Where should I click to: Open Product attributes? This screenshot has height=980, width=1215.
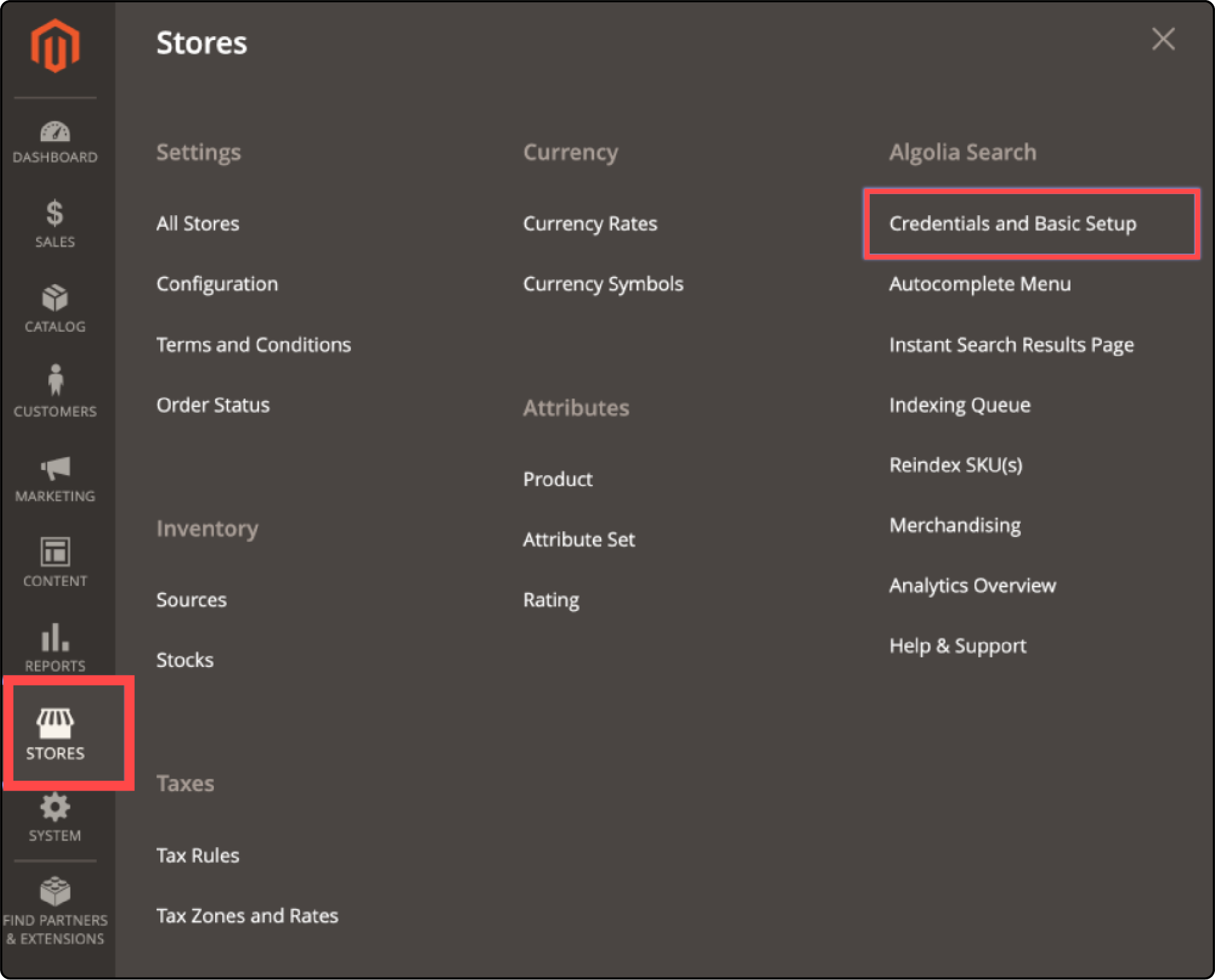557,479
